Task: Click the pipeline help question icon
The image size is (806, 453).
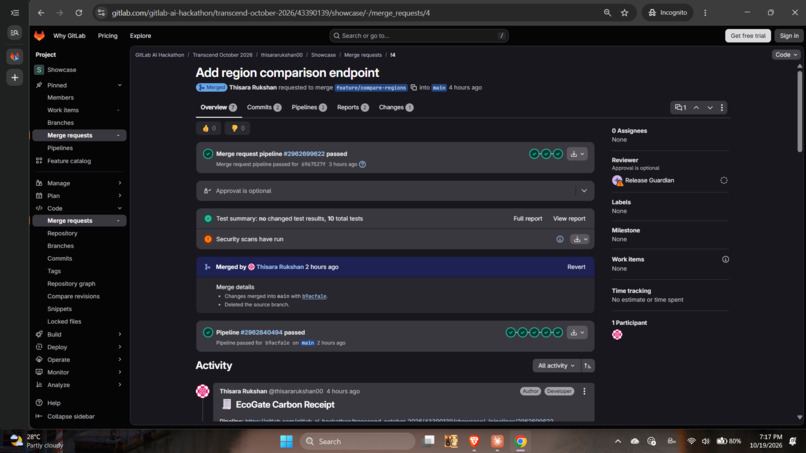Action: point(362,165)
